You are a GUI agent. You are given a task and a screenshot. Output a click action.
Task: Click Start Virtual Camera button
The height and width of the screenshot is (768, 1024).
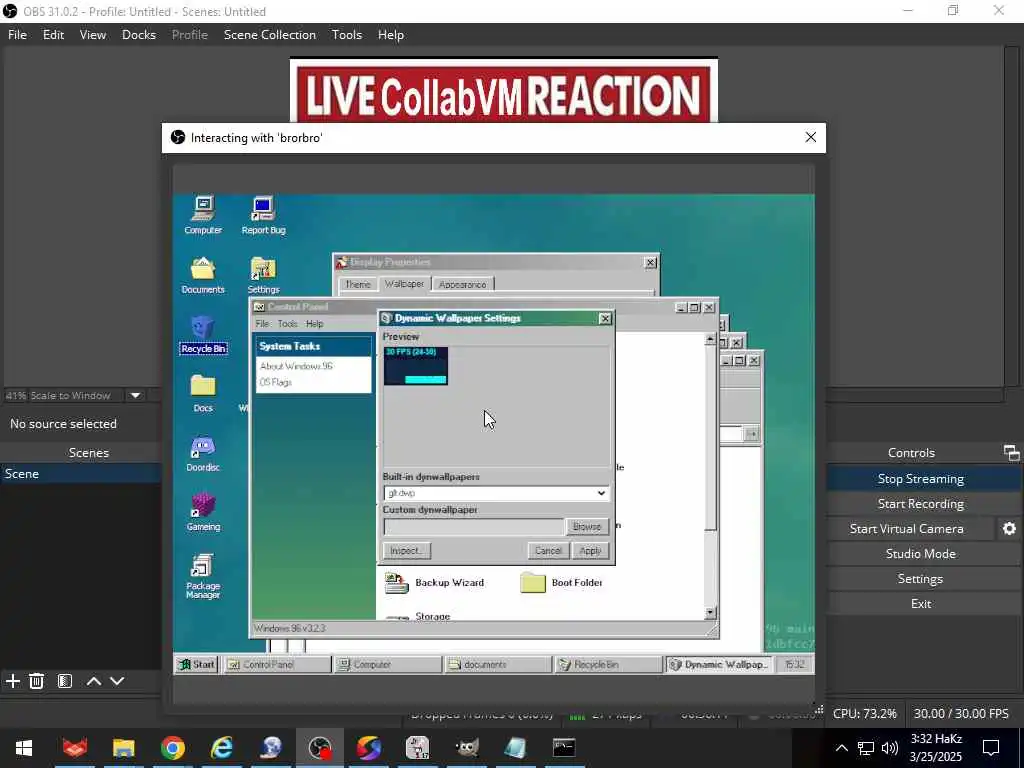[906, 528]
